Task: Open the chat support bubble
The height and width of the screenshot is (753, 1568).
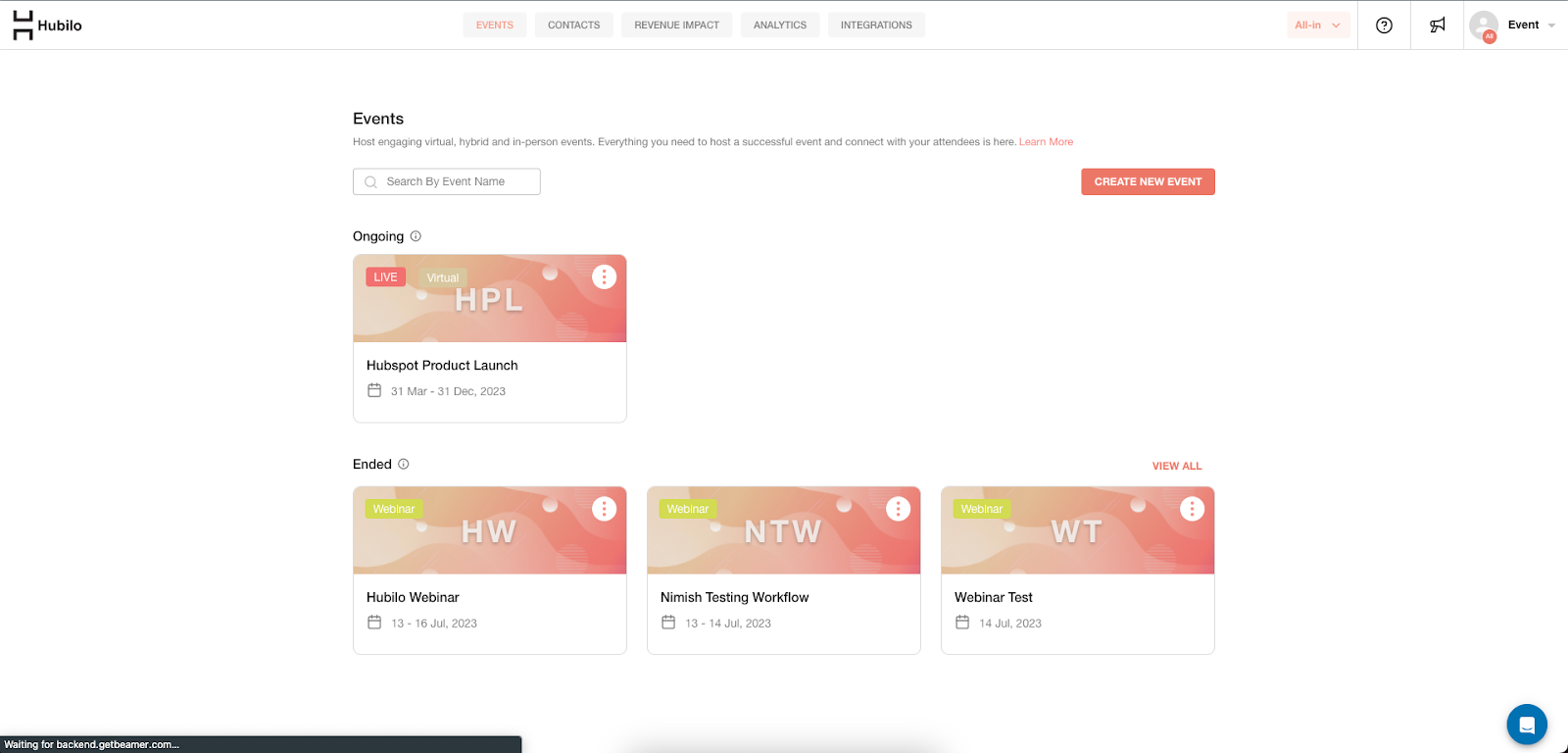Action: 1526,726
